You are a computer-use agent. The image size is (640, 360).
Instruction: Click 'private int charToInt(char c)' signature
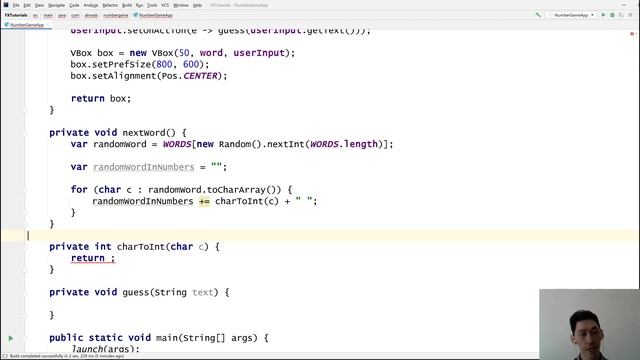(x=129, y=247)
